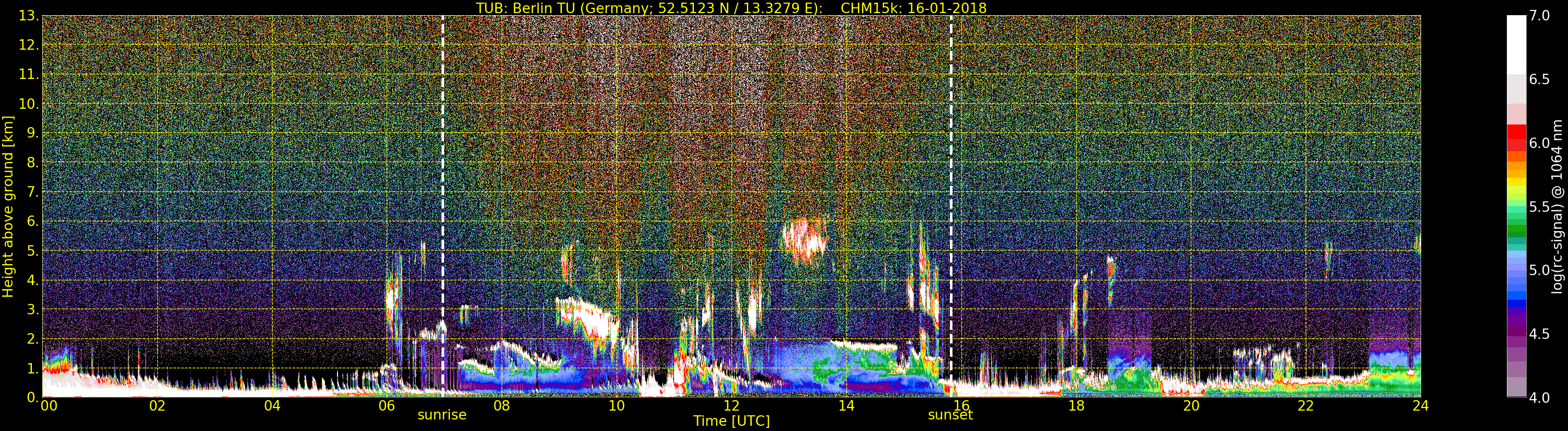
Task: Click the height tick label '6.'
Action: click(32, 221)
